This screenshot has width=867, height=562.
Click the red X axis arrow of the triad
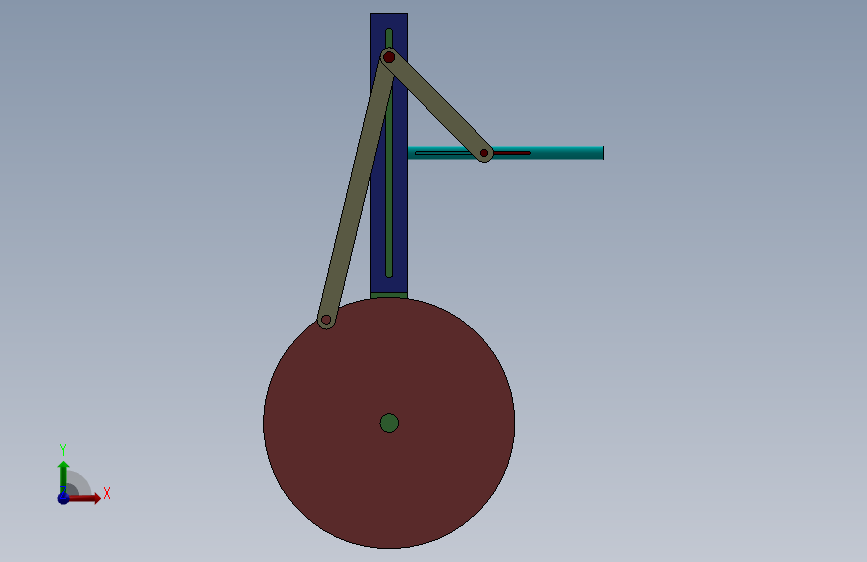click(x=85, y=498)
